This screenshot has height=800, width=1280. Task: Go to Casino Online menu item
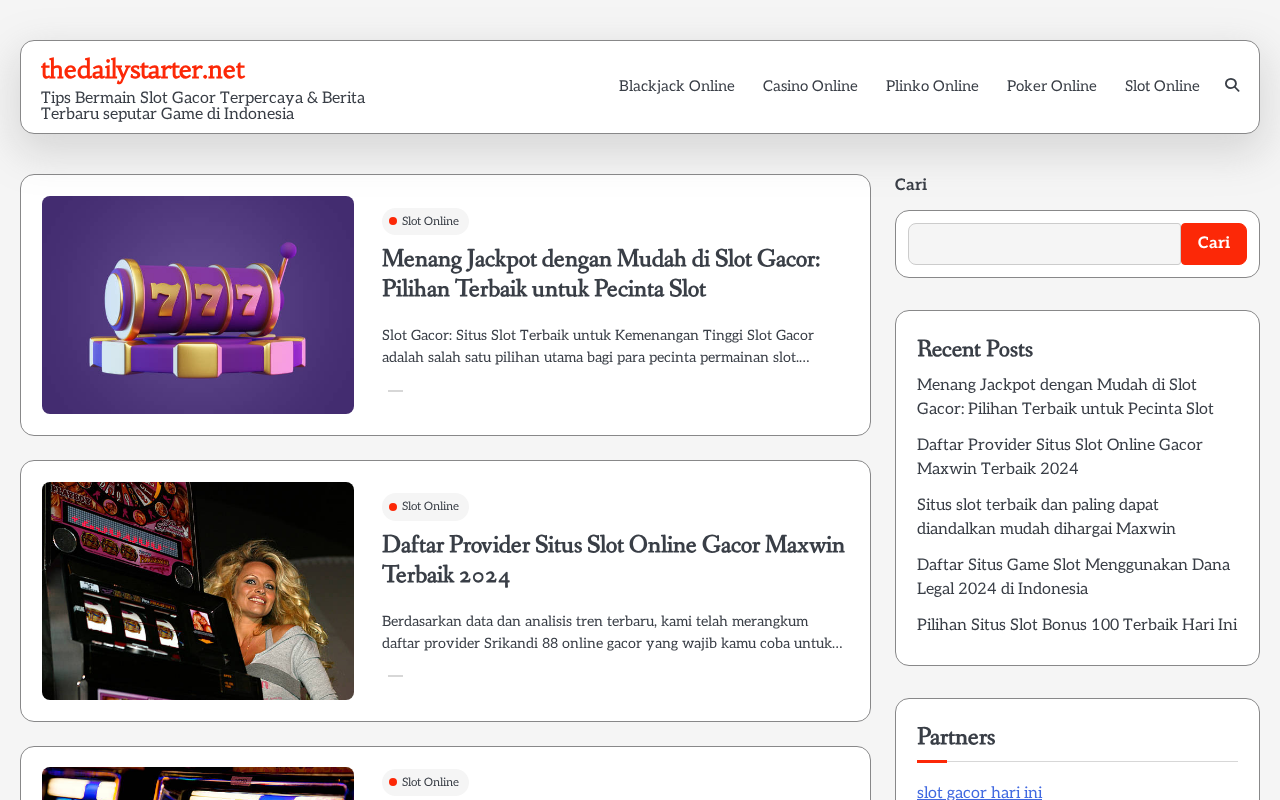pos(810,87)
